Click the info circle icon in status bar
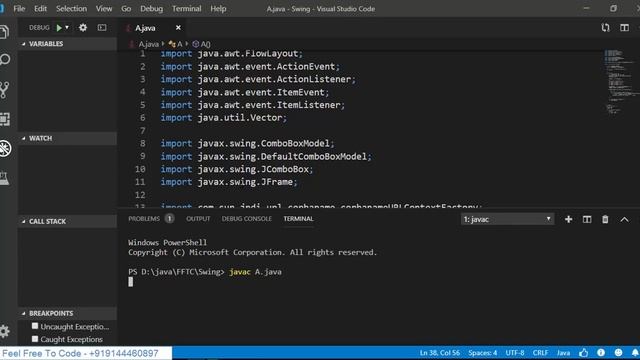 click(601, 353)
